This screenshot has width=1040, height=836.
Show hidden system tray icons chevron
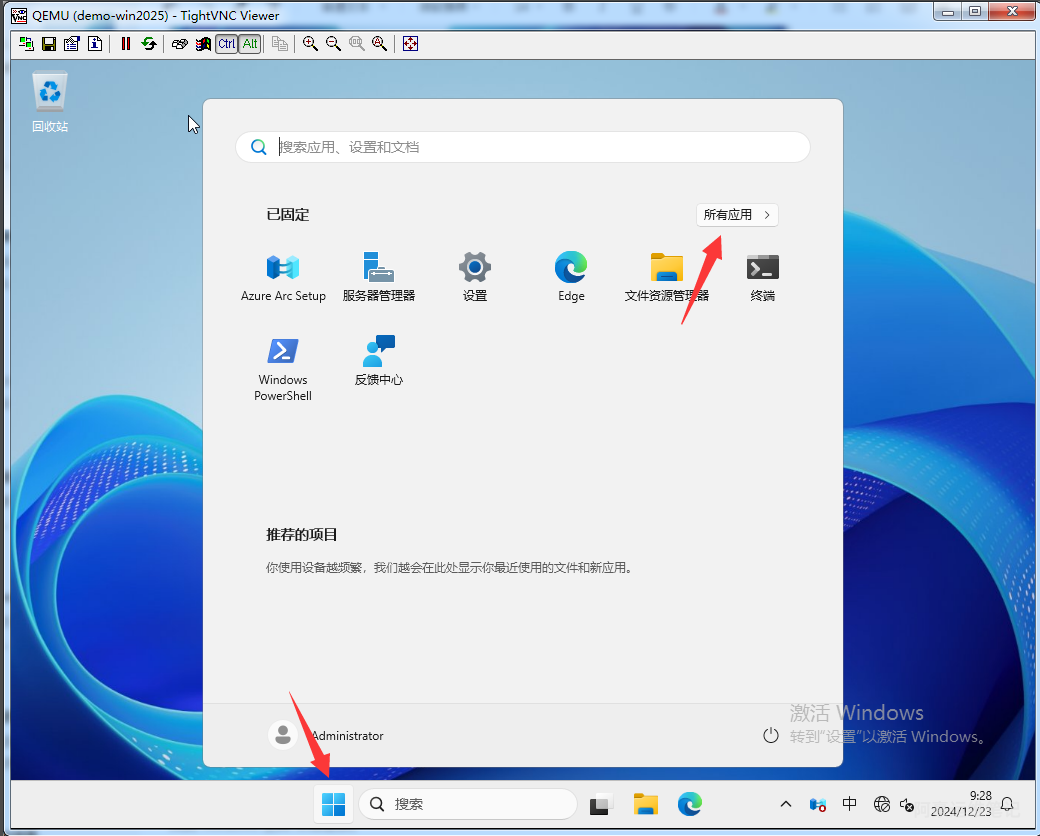[786, 804]
